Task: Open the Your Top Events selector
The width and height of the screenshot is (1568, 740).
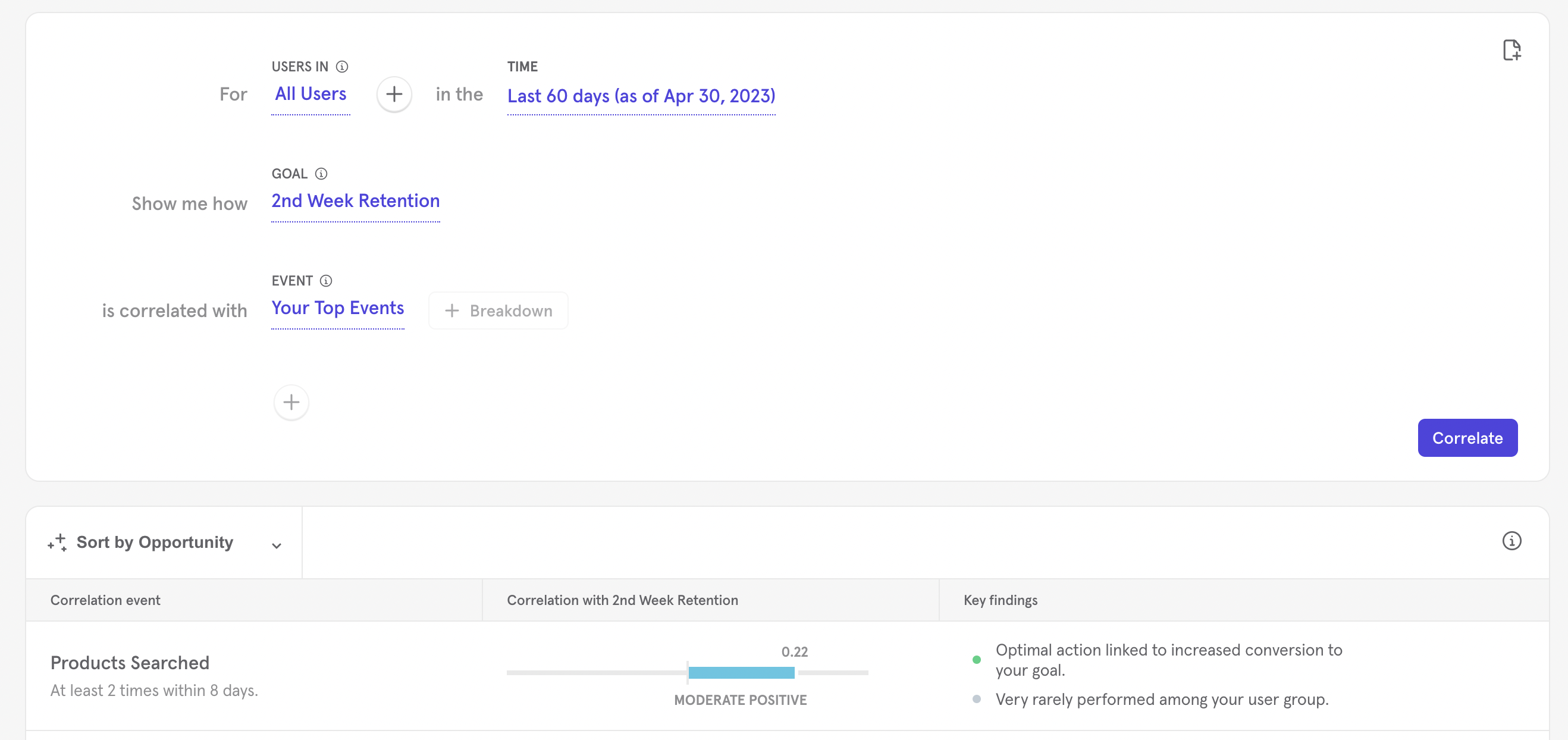Action: [x=337, y=308]
